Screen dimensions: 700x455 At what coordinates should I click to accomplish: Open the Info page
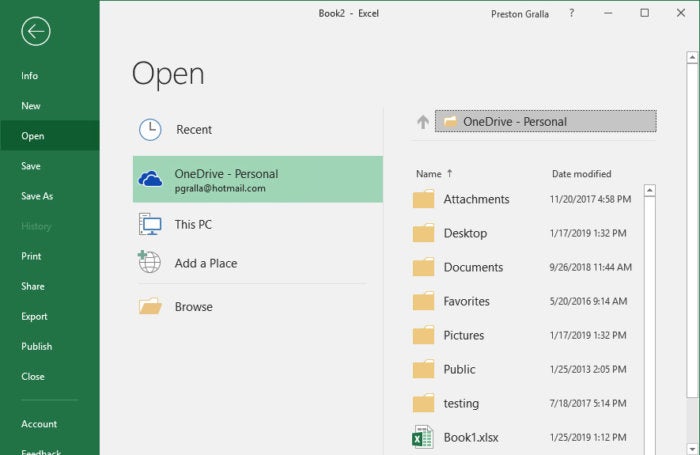coord(29,76)
